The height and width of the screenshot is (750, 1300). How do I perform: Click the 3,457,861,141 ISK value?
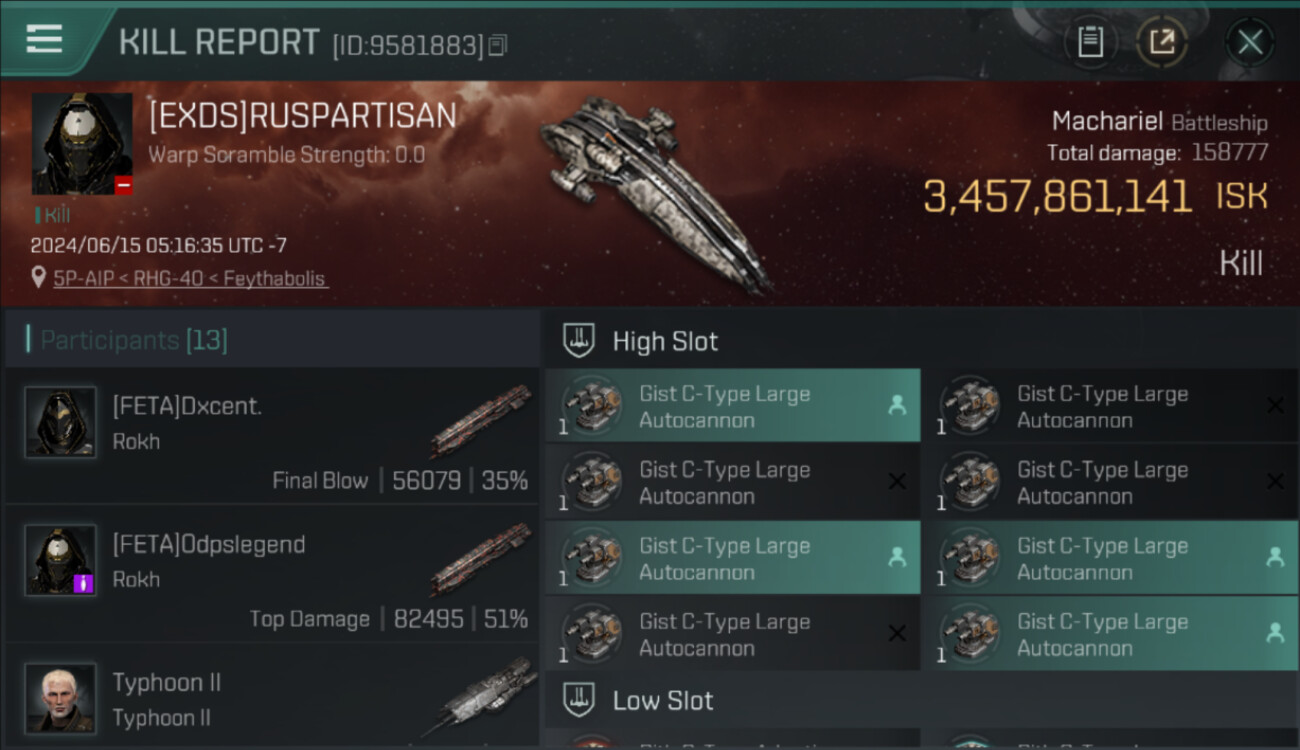(1057, 197)
